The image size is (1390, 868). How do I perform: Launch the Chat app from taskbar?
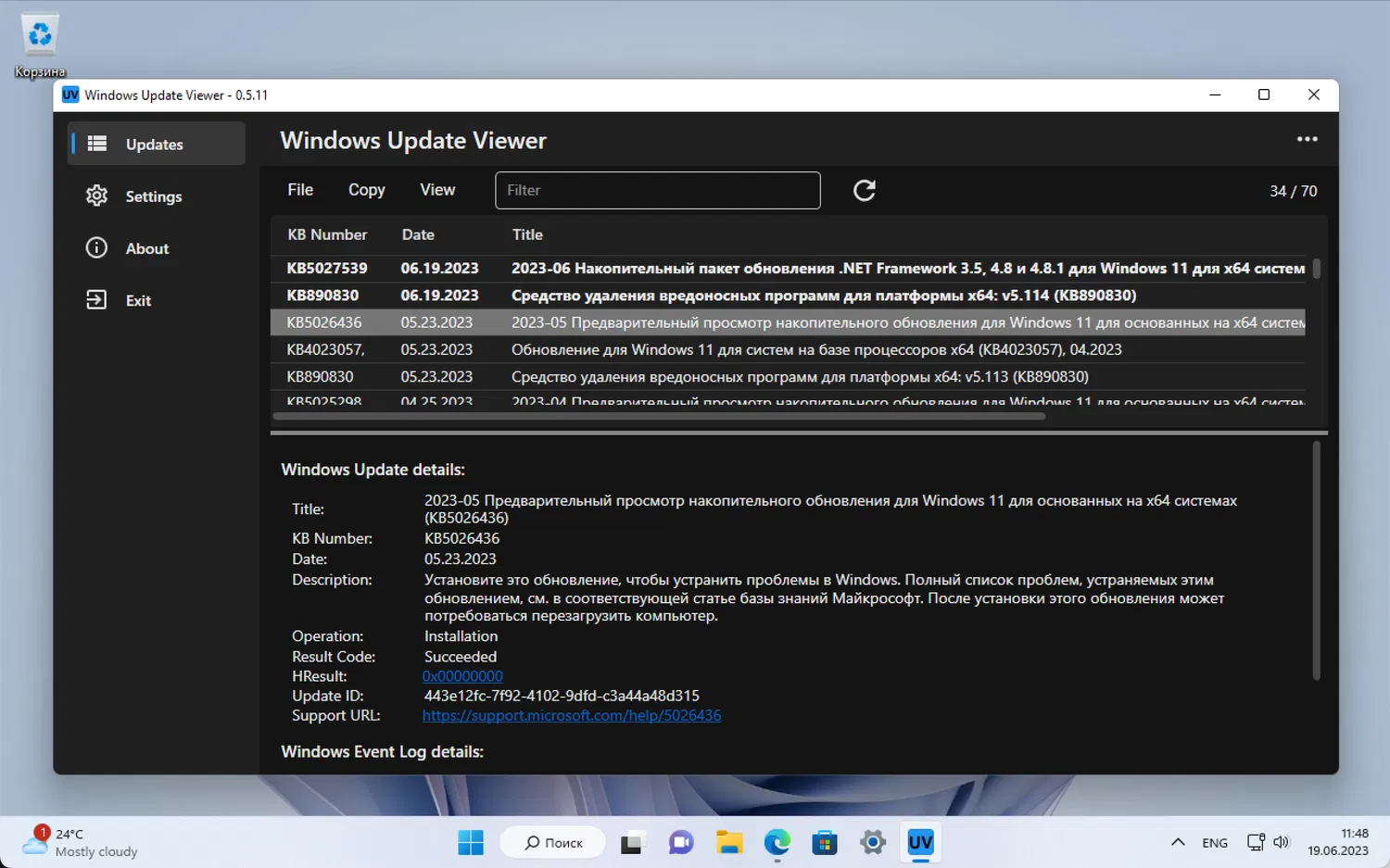[x=681, y=842]
